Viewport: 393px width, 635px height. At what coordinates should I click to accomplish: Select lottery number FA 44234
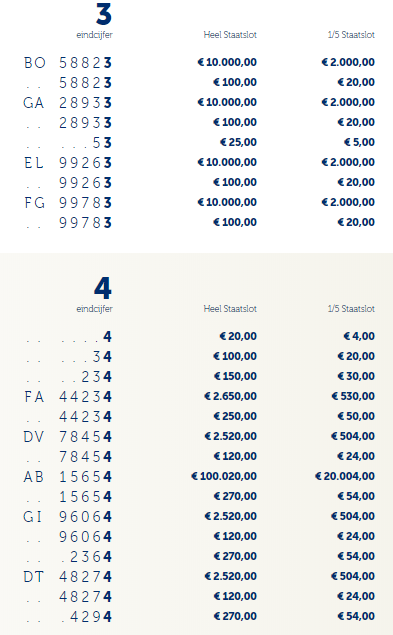[68, 396]
